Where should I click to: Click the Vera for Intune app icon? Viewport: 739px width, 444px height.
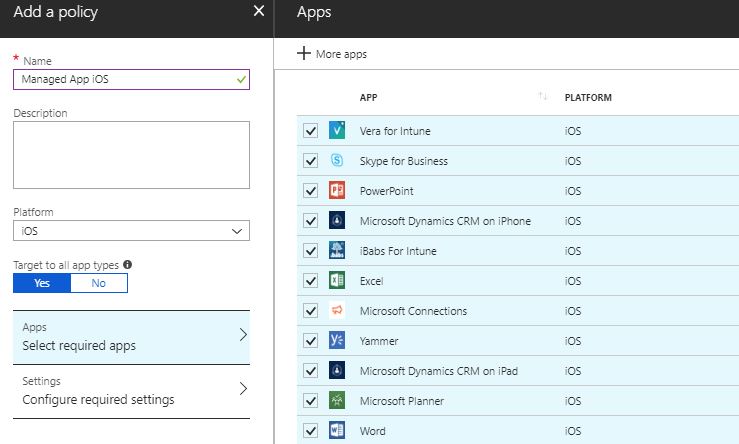tap(337, 131)
